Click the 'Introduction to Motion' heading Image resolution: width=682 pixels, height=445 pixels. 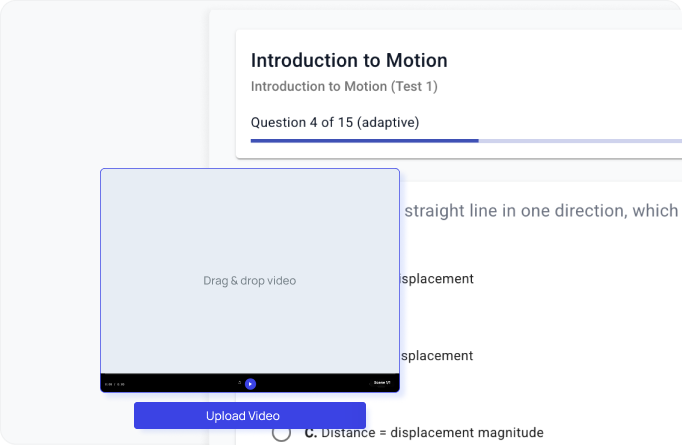[x=349, y=61]
